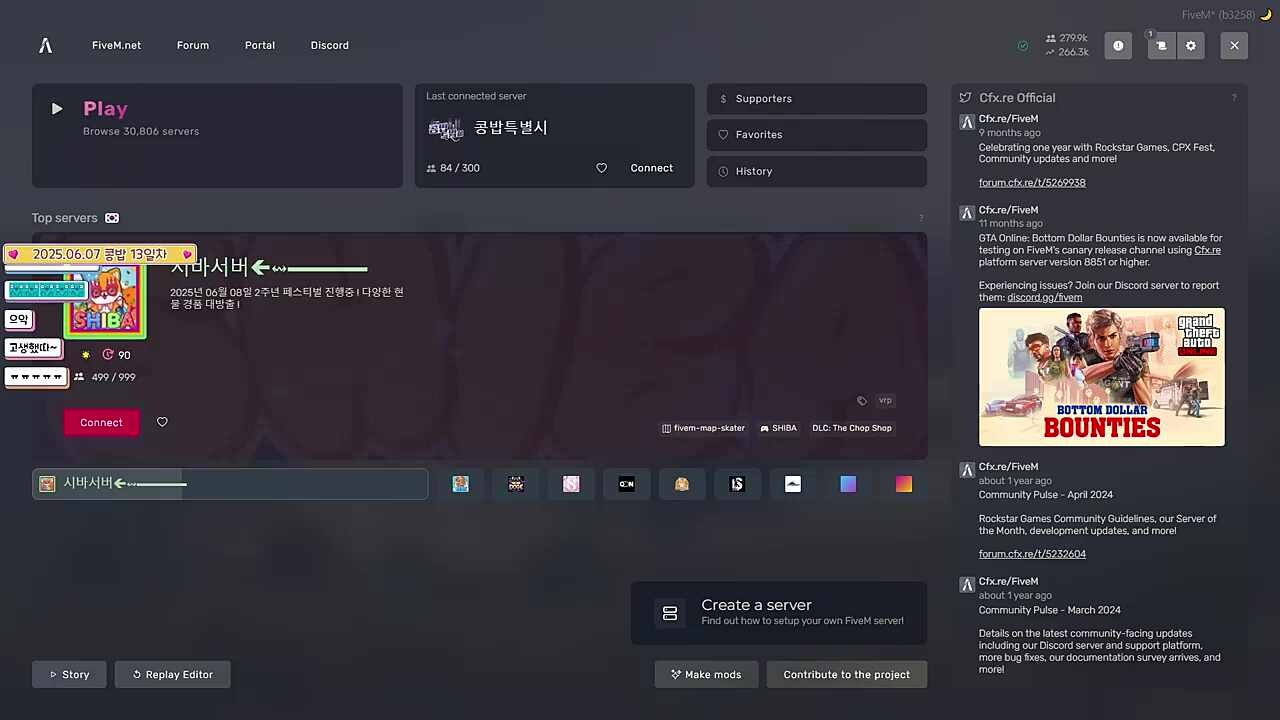Click the Story button
The image size is (1280, 720).
point(69,675)
